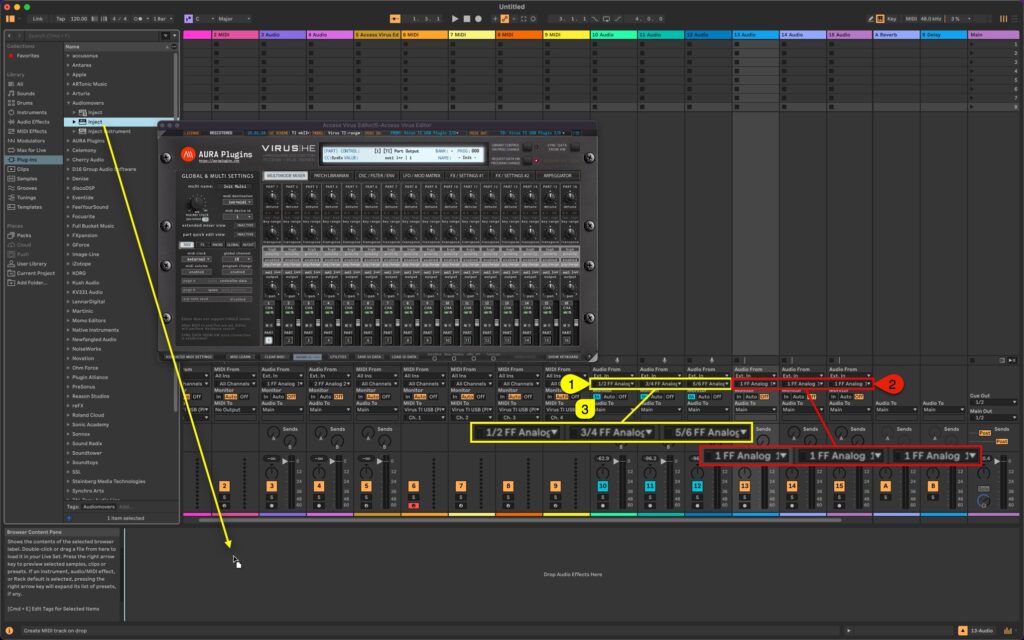
Task: Click the Tap tempo button
Action: [60, 18]
